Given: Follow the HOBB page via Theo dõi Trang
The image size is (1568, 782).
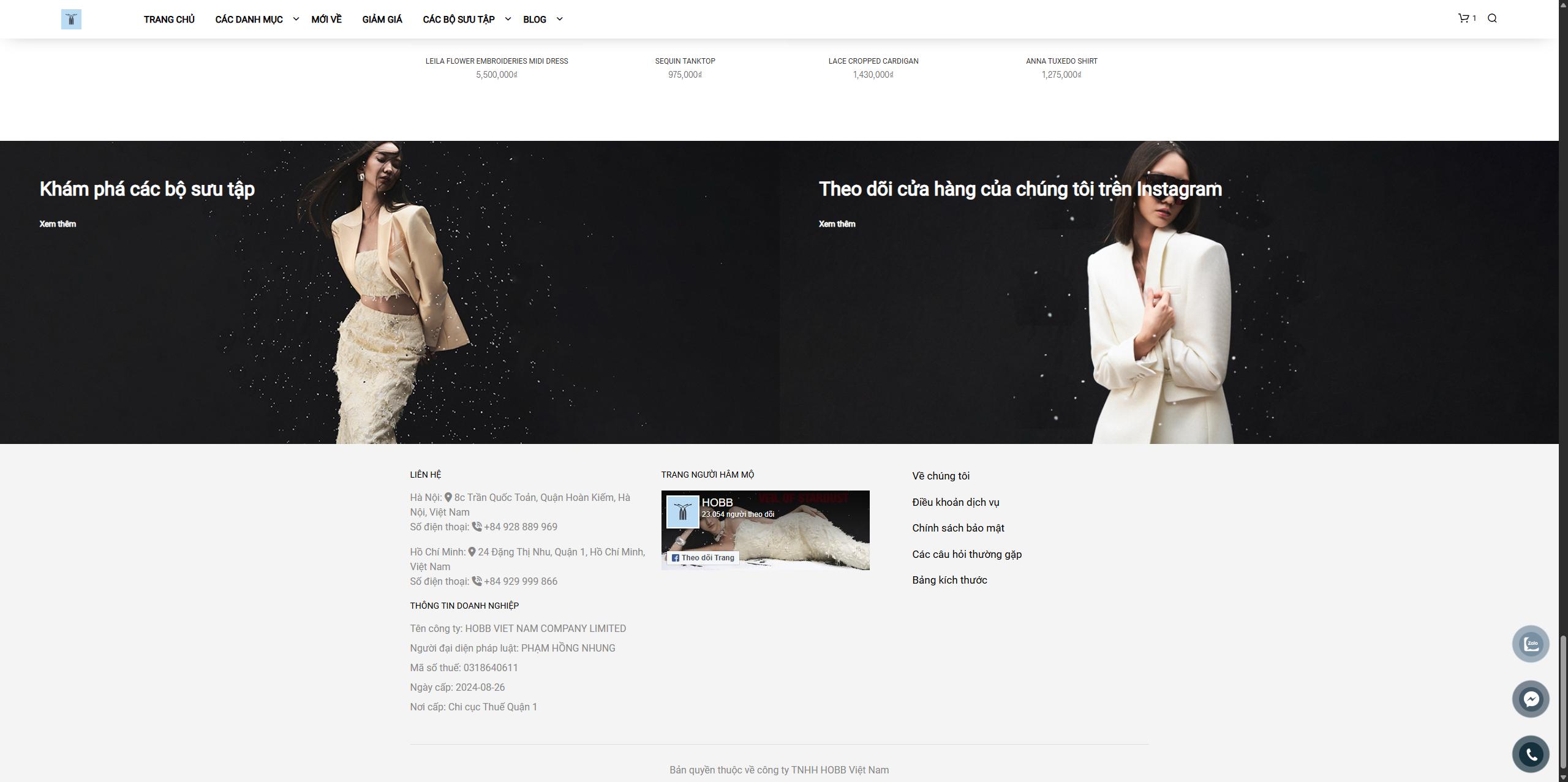Looking at the screenshot, I should pyautogui.click(x=703, y=558).
